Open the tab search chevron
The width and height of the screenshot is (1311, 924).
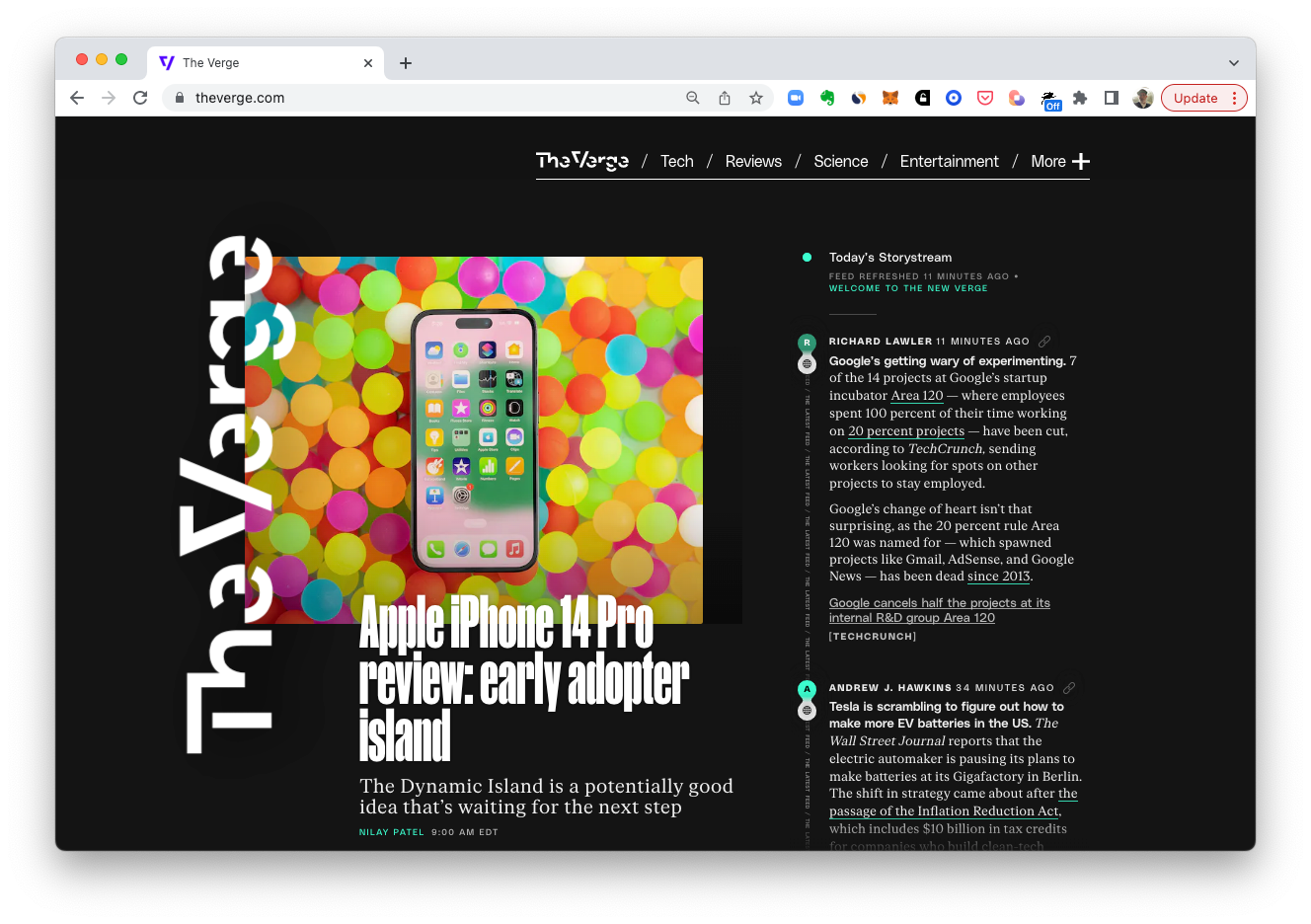click(1234, 62)
